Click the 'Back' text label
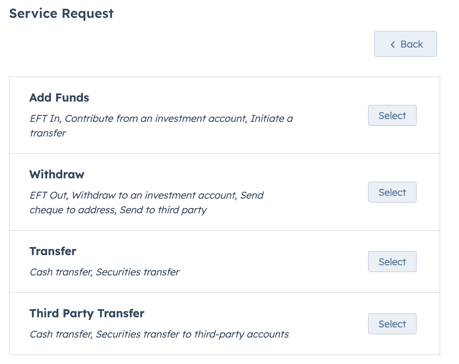 coord(412,44)
